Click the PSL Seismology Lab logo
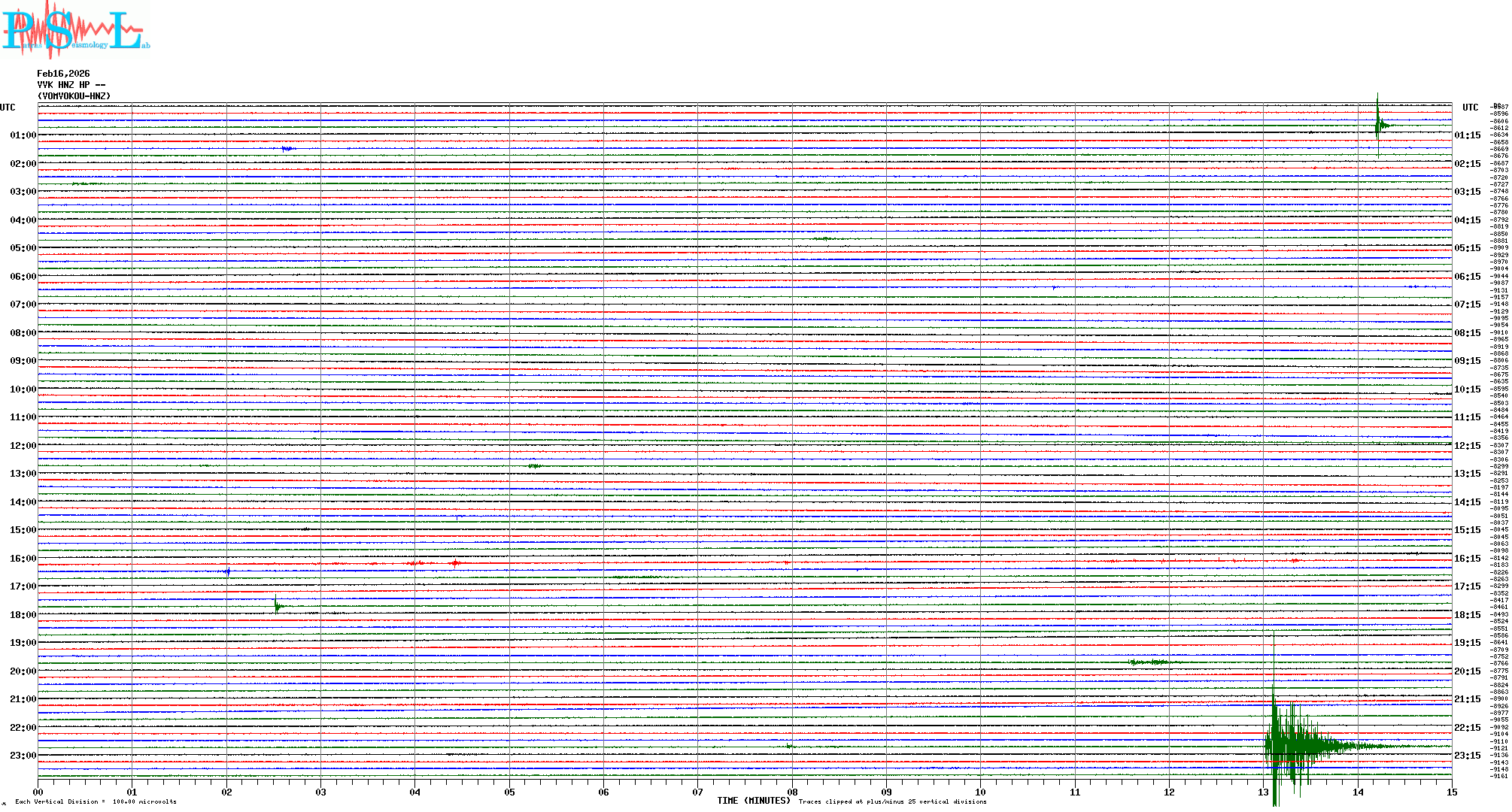 point(75,30)
